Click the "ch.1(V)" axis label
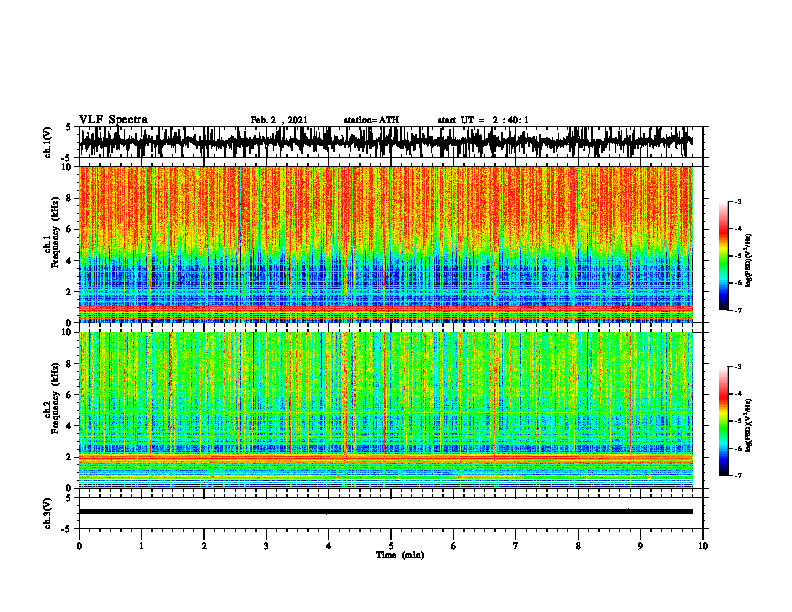Viewport: 792px width, 612px height. point(47,142)
